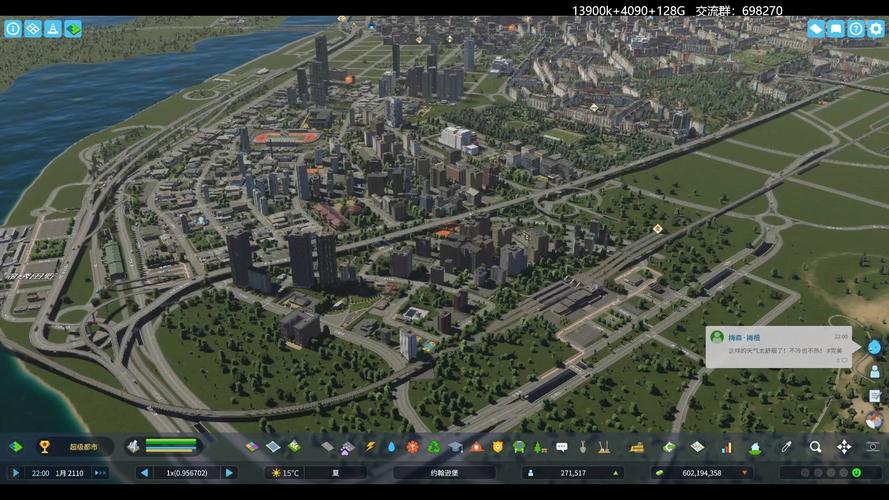Open the fire and rescue menu
Image resolution: width=889 pixels, height=500 pixels.
pyautogui.click(x=477, y=447)
